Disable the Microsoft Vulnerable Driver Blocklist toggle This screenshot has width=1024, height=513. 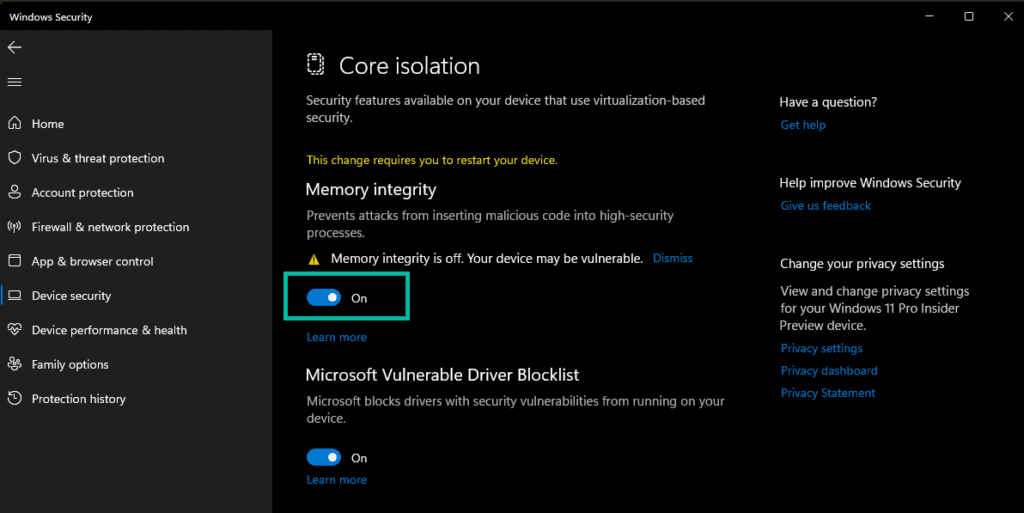(324, 458)
